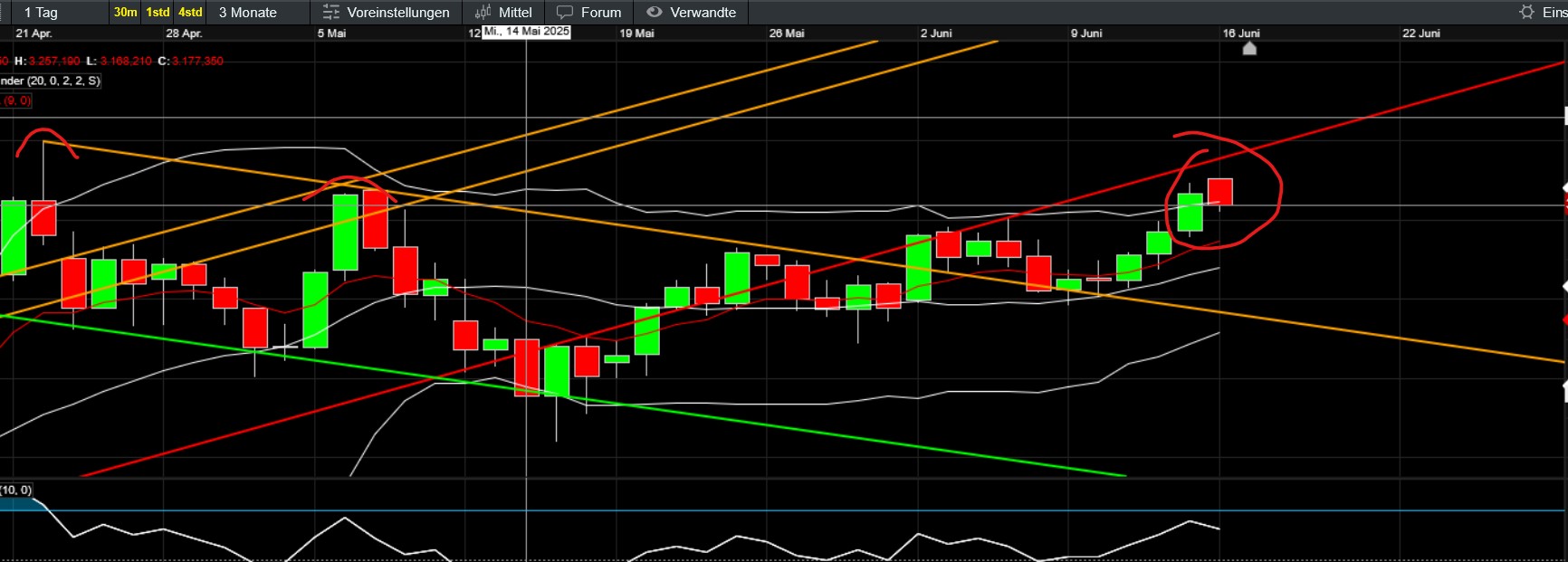Click the blue horizontal line in oscillator panel
This screenshot has width=1568, height=562.
point(784,511)
